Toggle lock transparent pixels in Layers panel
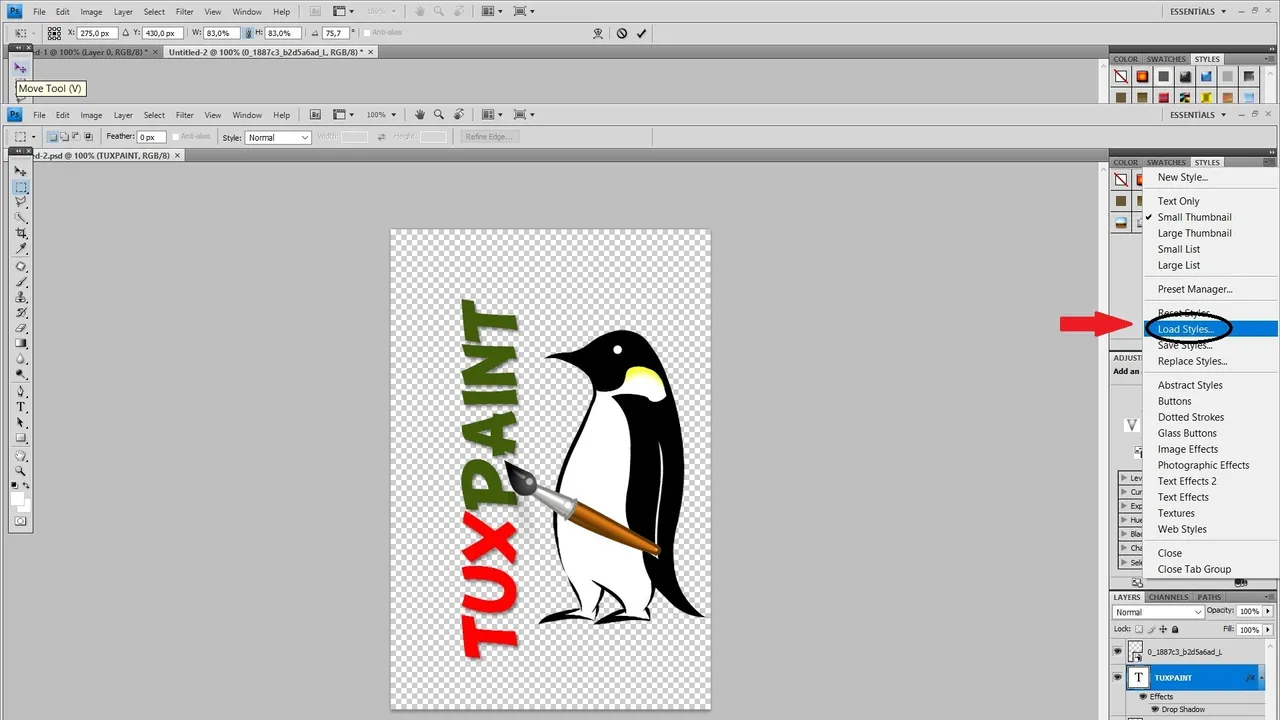The width and height of the screenshot is (1280, 720). 1140,630
